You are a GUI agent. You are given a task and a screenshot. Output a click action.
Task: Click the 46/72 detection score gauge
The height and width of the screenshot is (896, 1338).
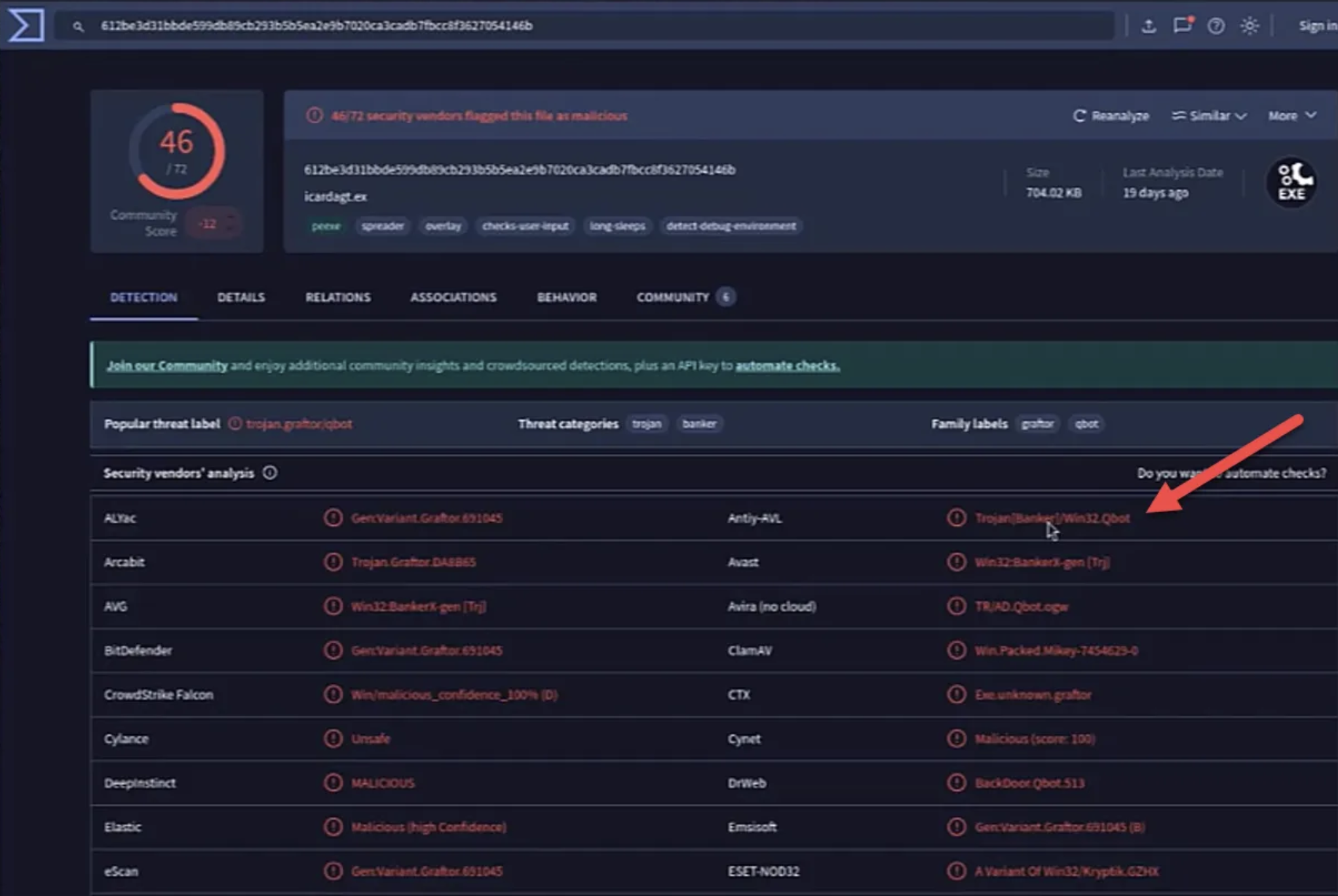tap(177, 151)
